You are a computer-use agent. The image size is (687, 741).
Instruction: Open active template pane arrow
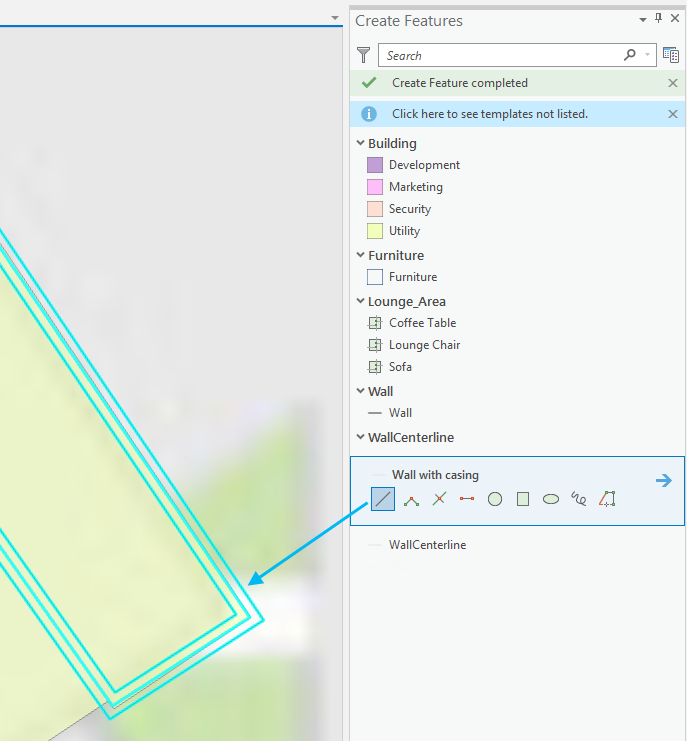[x=664, y=481]
